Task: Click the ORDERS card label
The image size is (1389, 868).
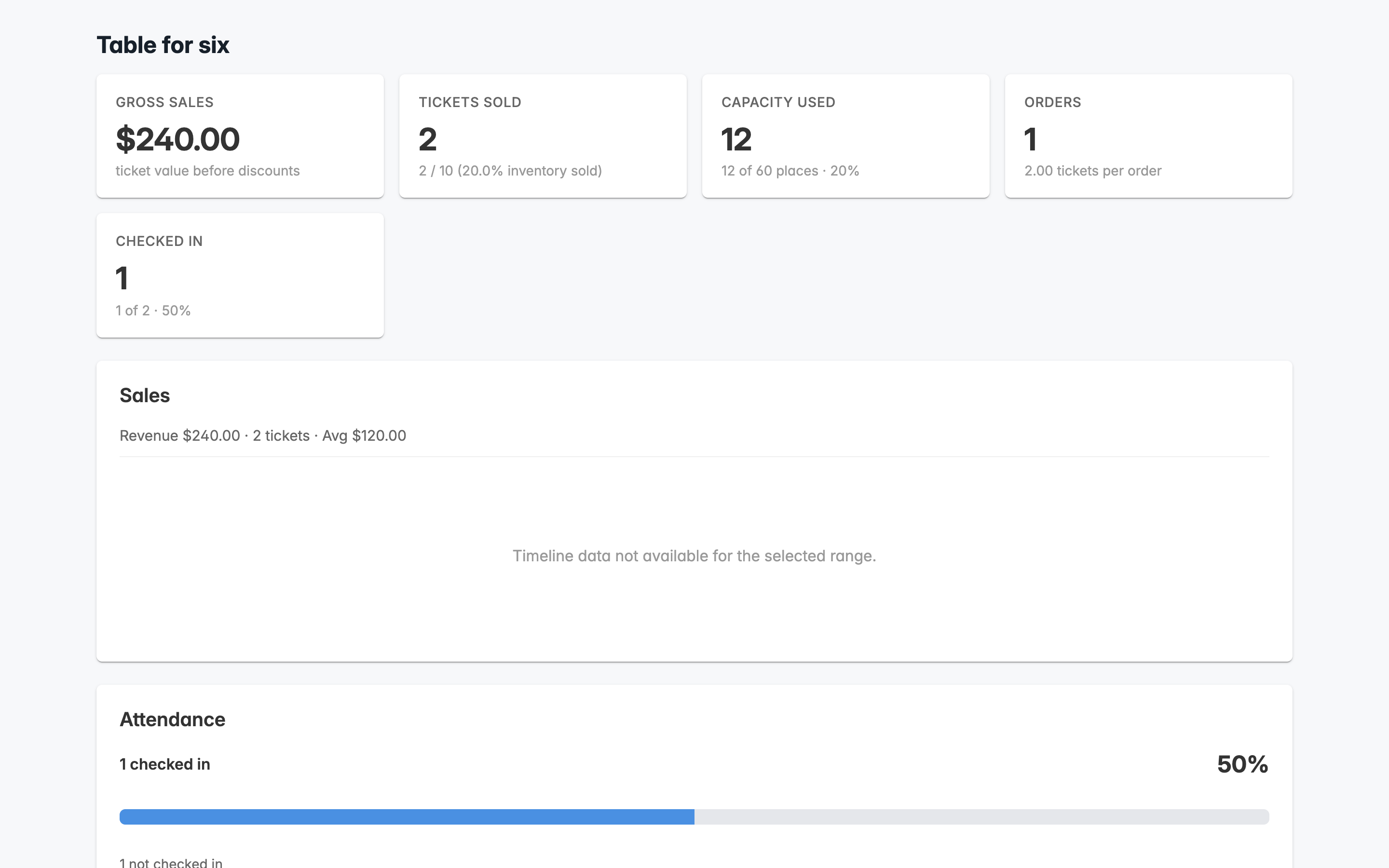Action: (x=1053, y=102)
